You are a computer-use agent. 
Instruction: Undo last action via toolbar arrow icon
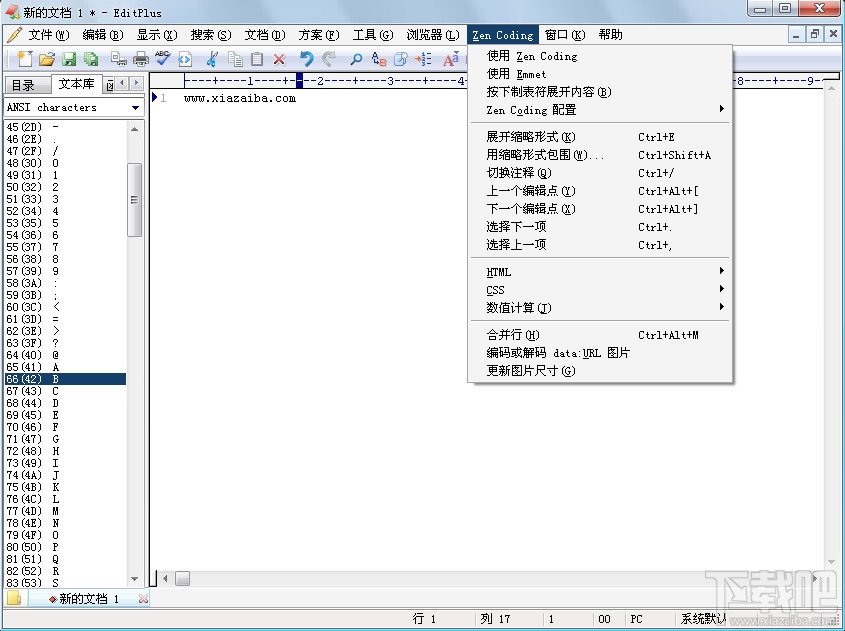[x=305, y=59]
